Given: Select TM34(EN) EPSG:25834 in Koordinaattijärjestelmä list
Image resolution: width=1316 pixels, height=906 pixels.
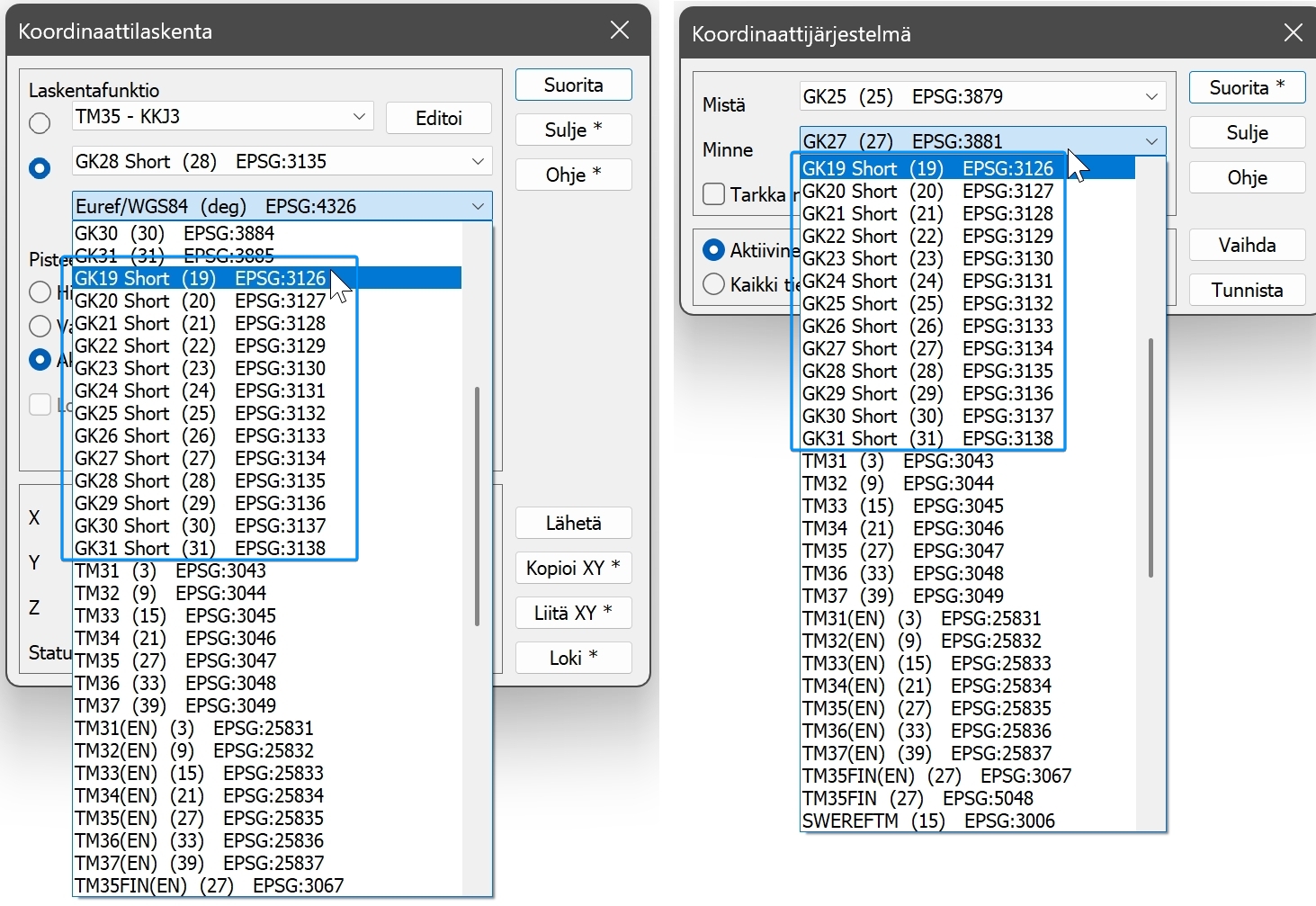Looking at the screenshot, I should 968,686.
